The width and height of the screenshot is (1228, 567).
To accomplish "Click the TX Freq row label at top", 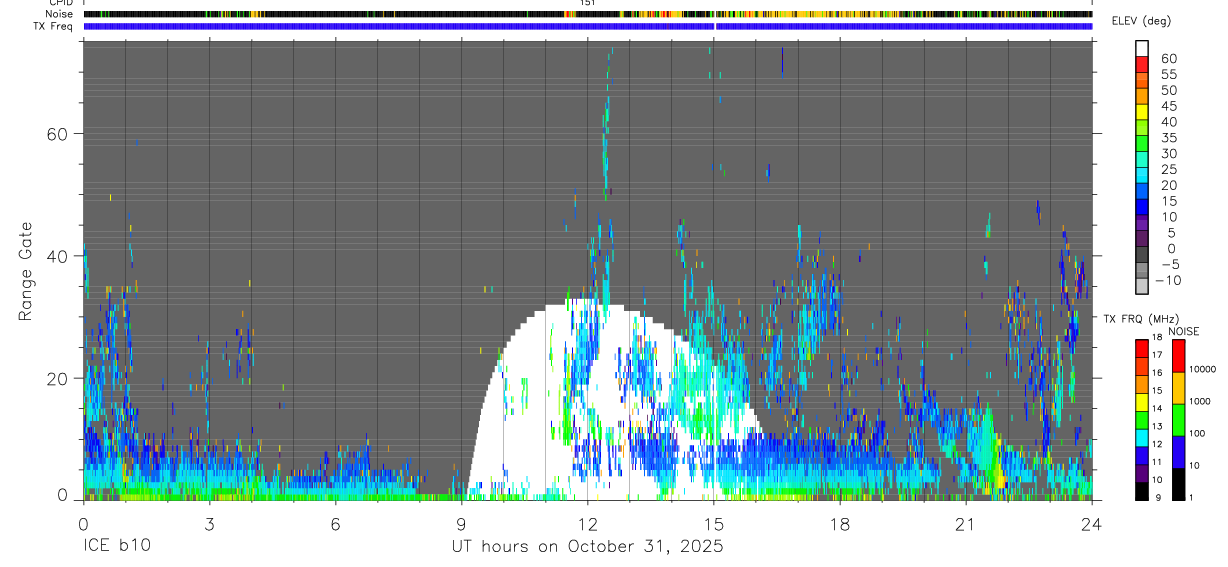I will (54, 26).
